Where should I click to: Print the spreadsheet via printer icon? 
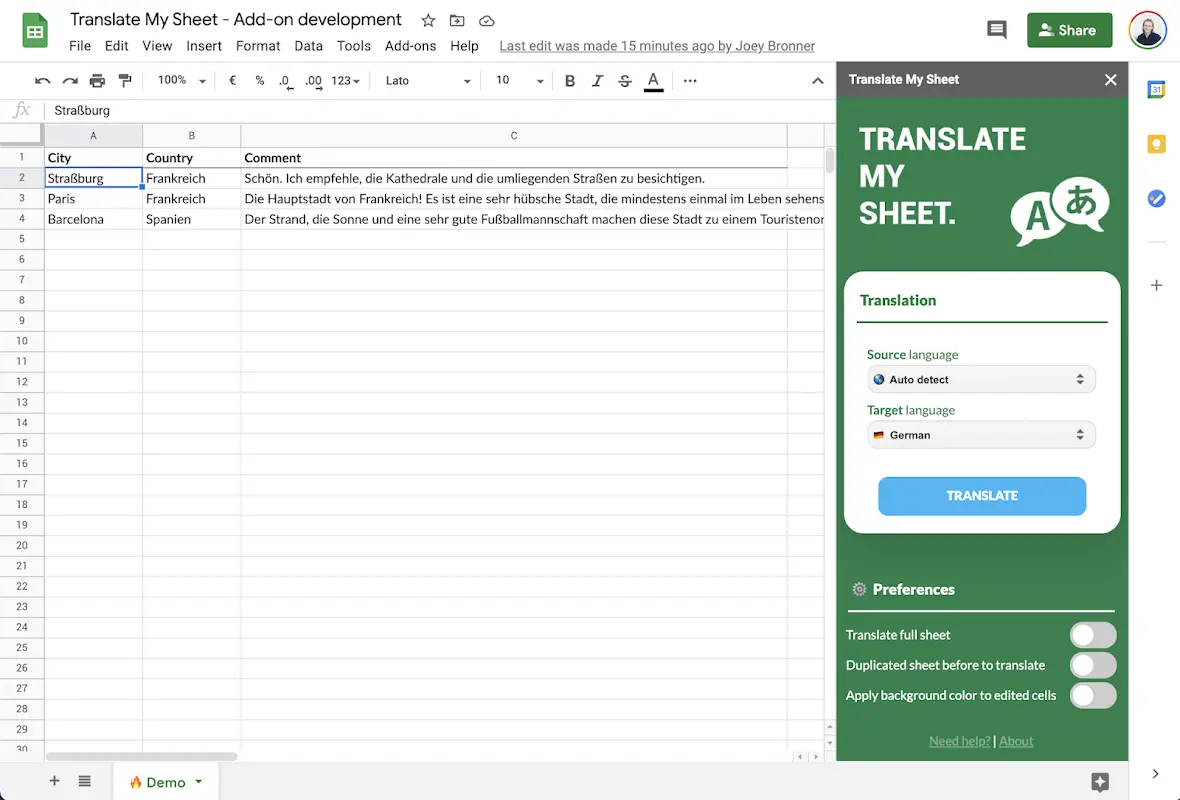[97, 81]
